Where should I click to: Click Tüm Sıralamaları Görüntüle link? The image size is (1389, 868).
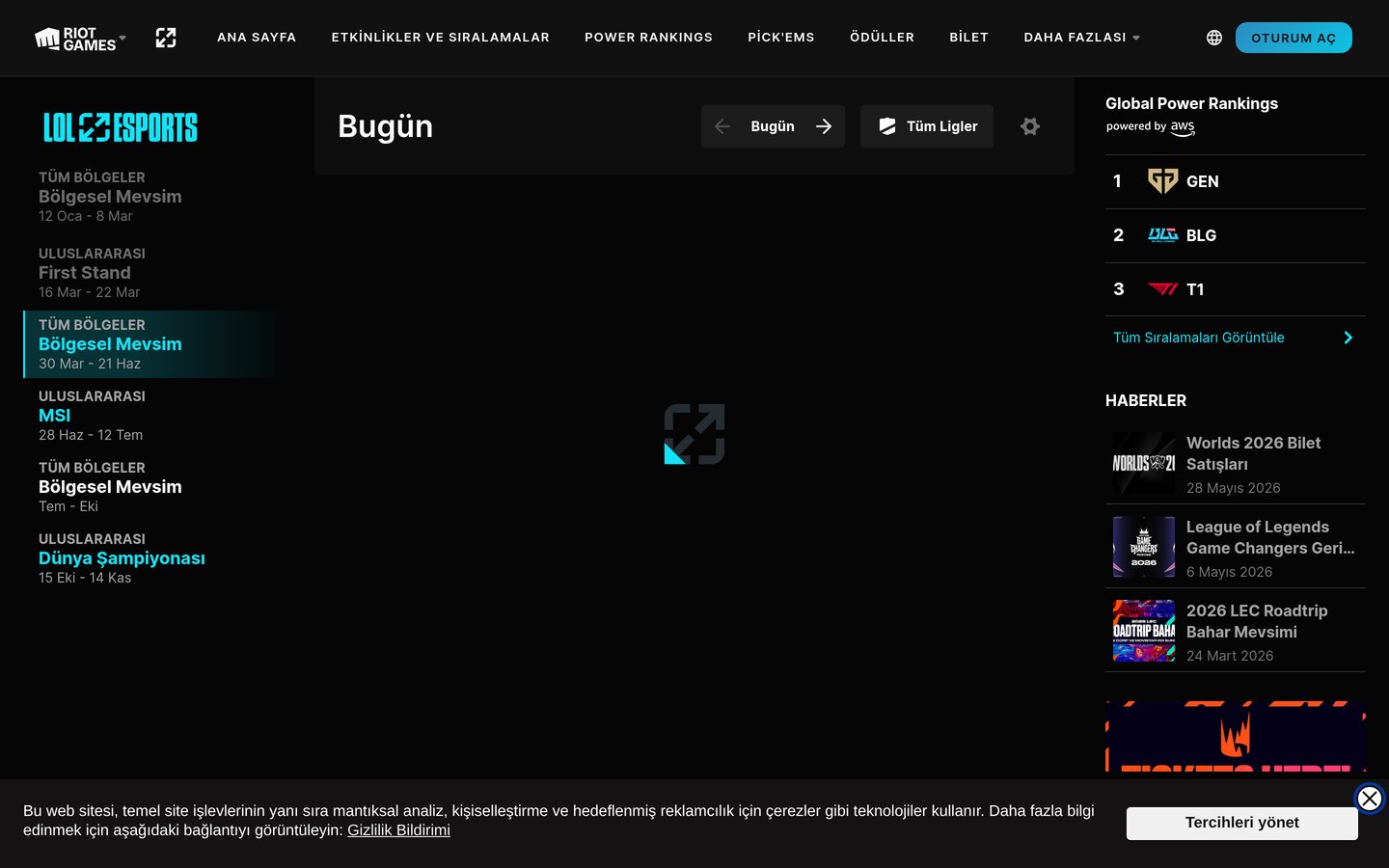pos(1199,338)
